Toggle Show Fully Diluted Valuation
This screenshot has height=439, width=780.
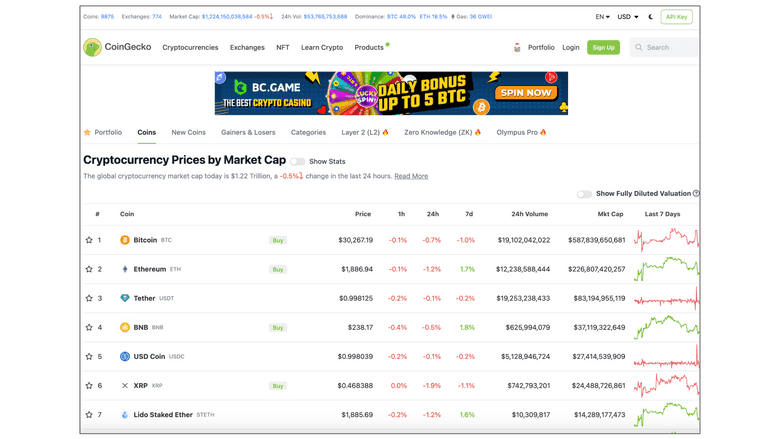point(584,194)
